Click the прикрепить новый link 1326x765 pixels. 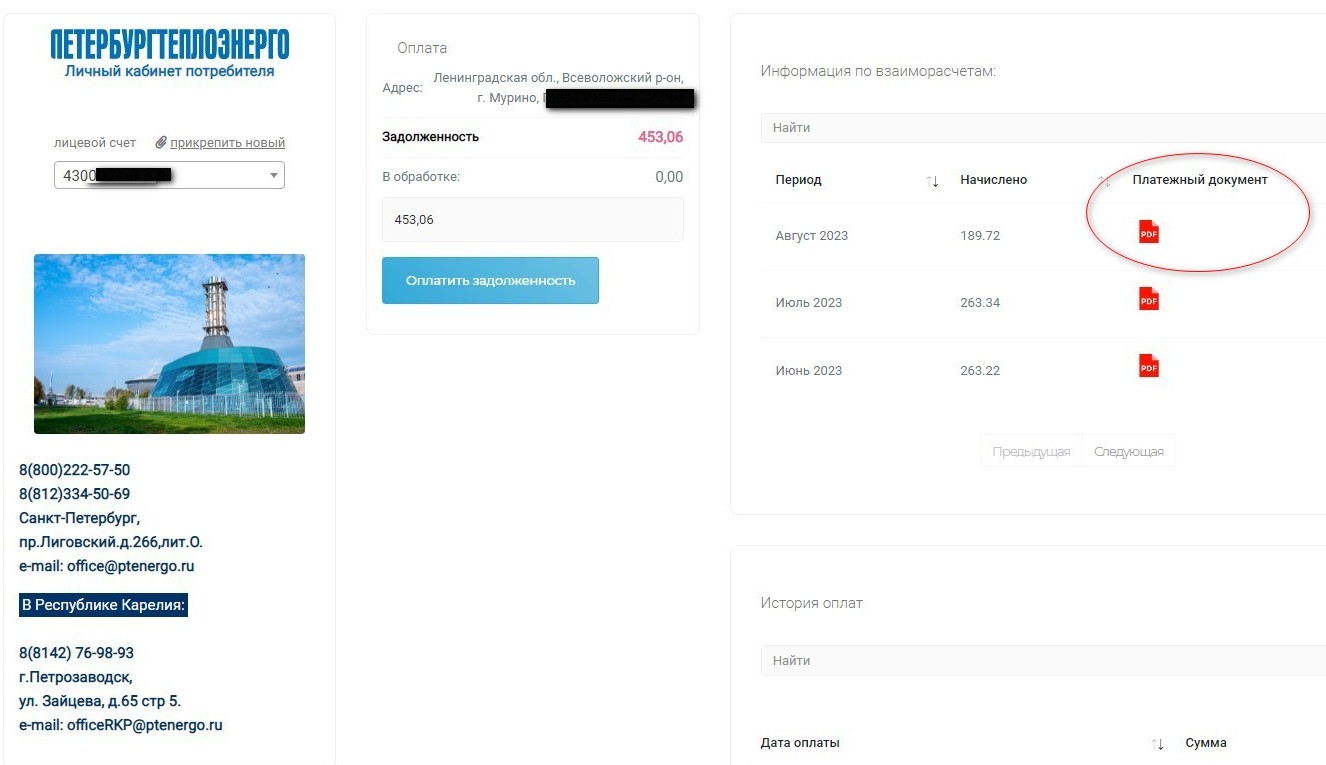pyautogui.click(x=227, y=142)
